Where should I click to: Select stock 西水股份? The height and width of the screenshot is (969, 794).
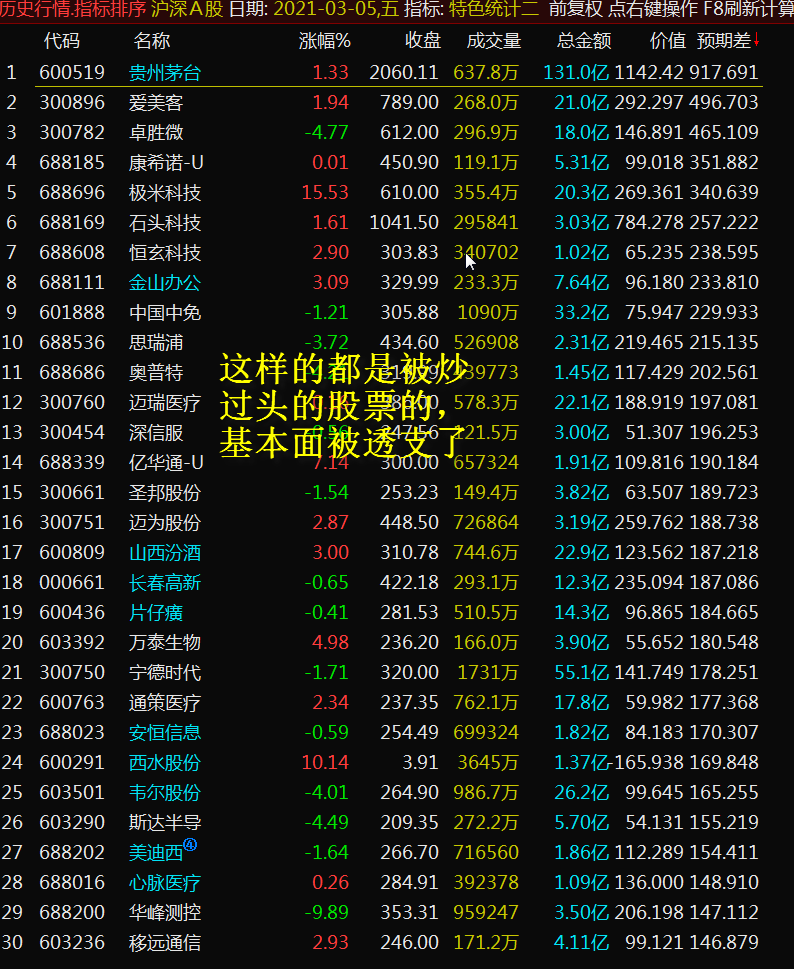[165, 762]
